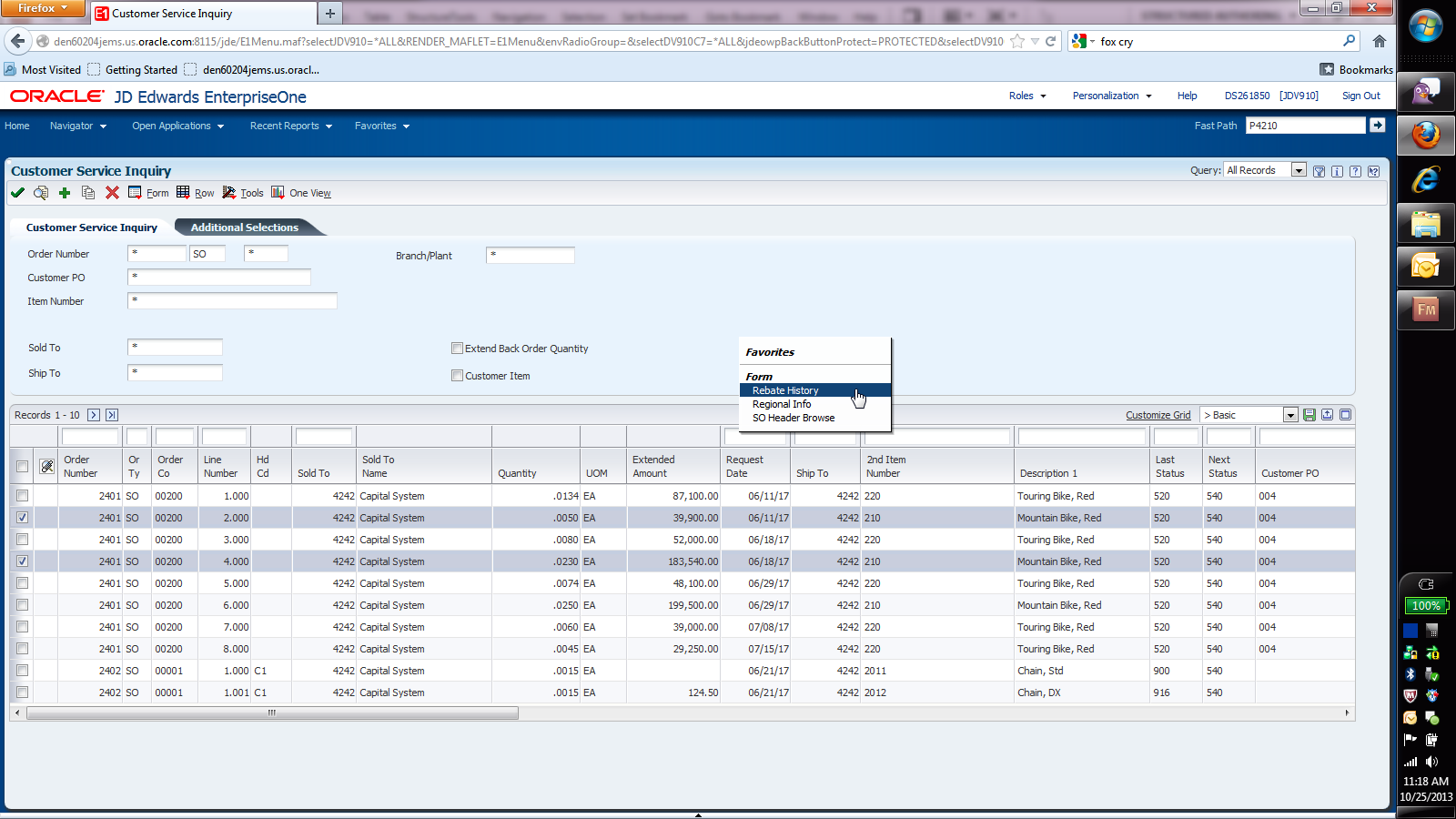Viewport: 1456px width, 819px height.
Task: Expand the Recent Reports menu
Action: pyautogui.click(x=291, y=126)
